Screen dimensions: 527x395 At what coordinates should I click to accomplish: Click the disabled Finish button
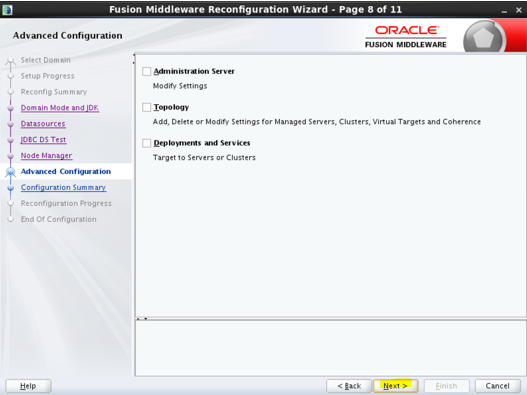(x=447, y=386)
